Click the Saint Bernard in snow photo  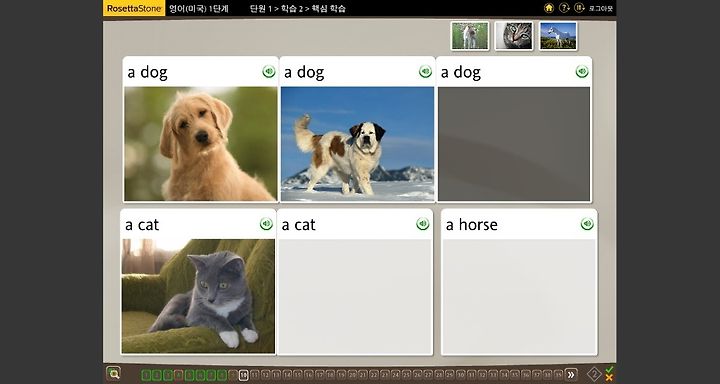pos(357,144)
